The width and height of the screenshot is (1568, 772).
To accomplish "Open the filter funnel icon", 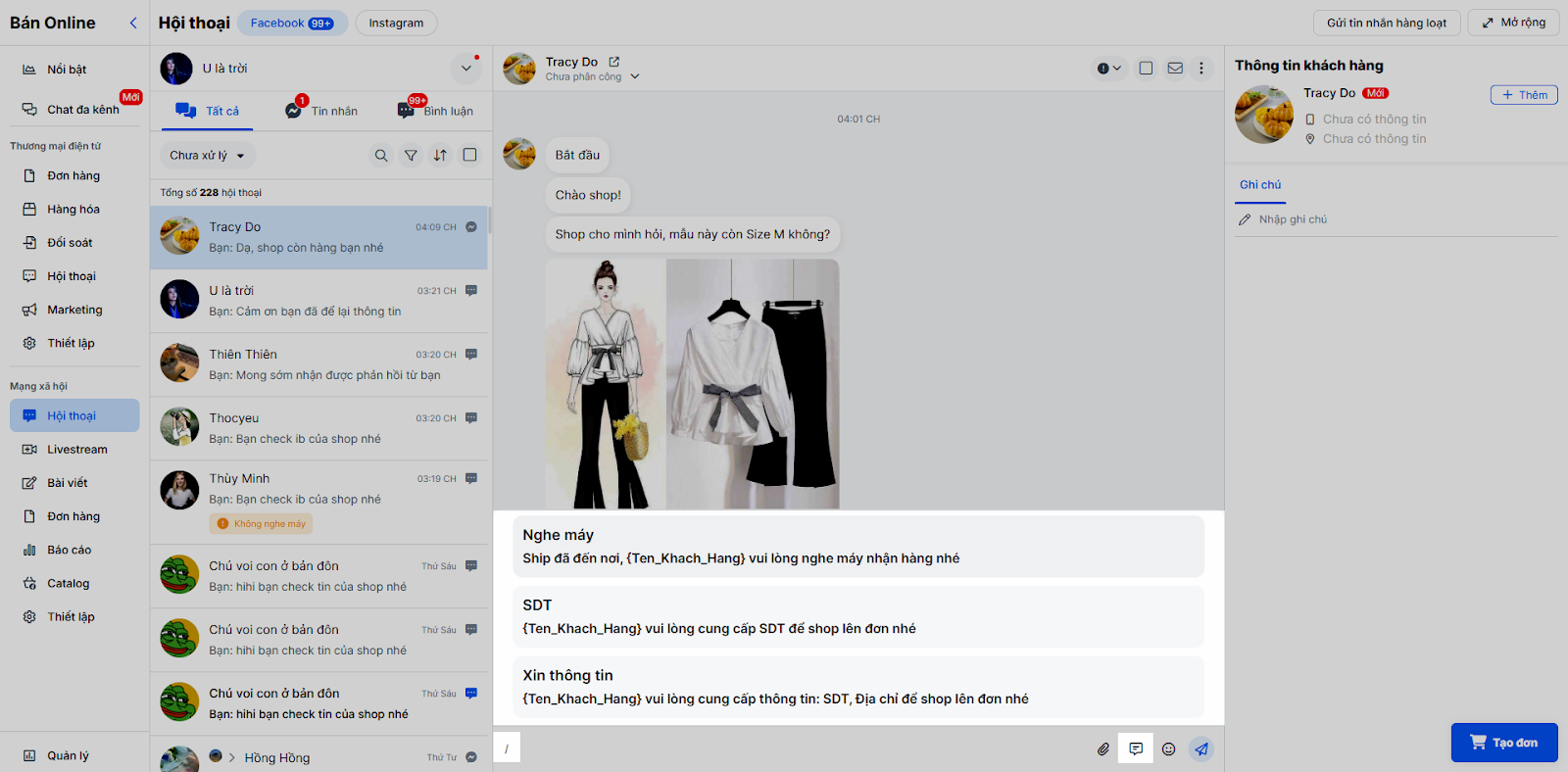I will [x=411, y=156].
